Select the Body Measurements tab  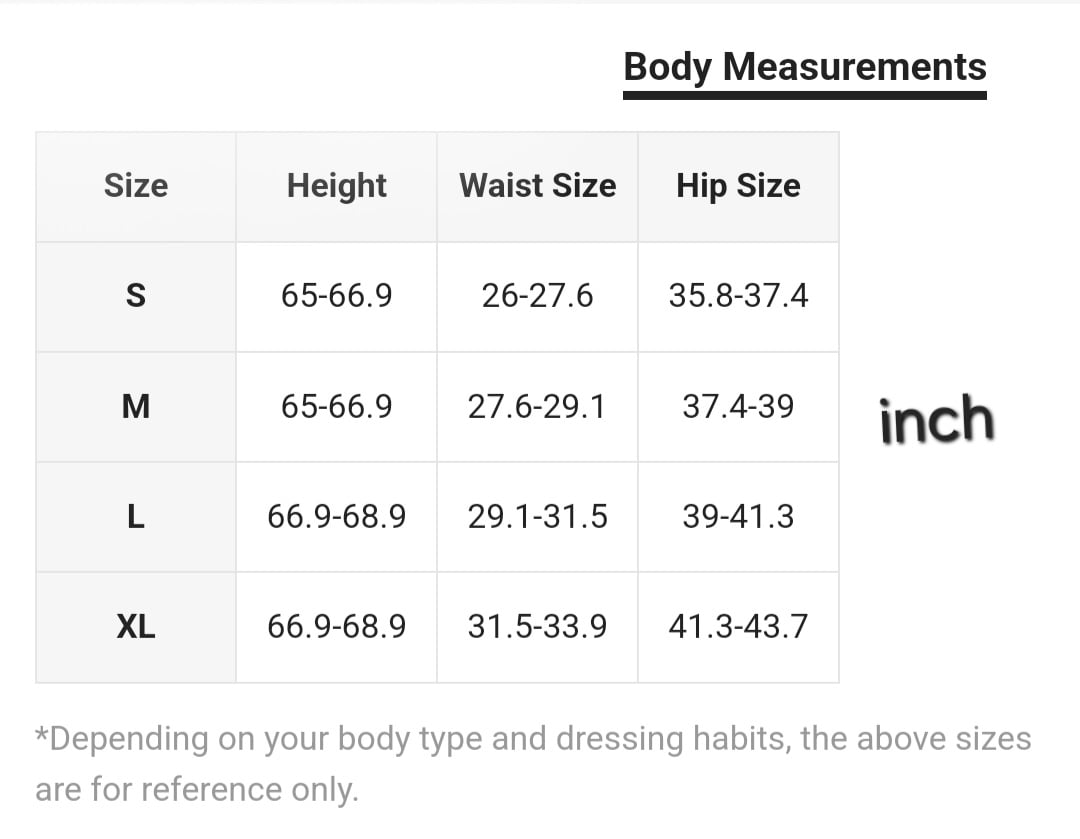804,68
